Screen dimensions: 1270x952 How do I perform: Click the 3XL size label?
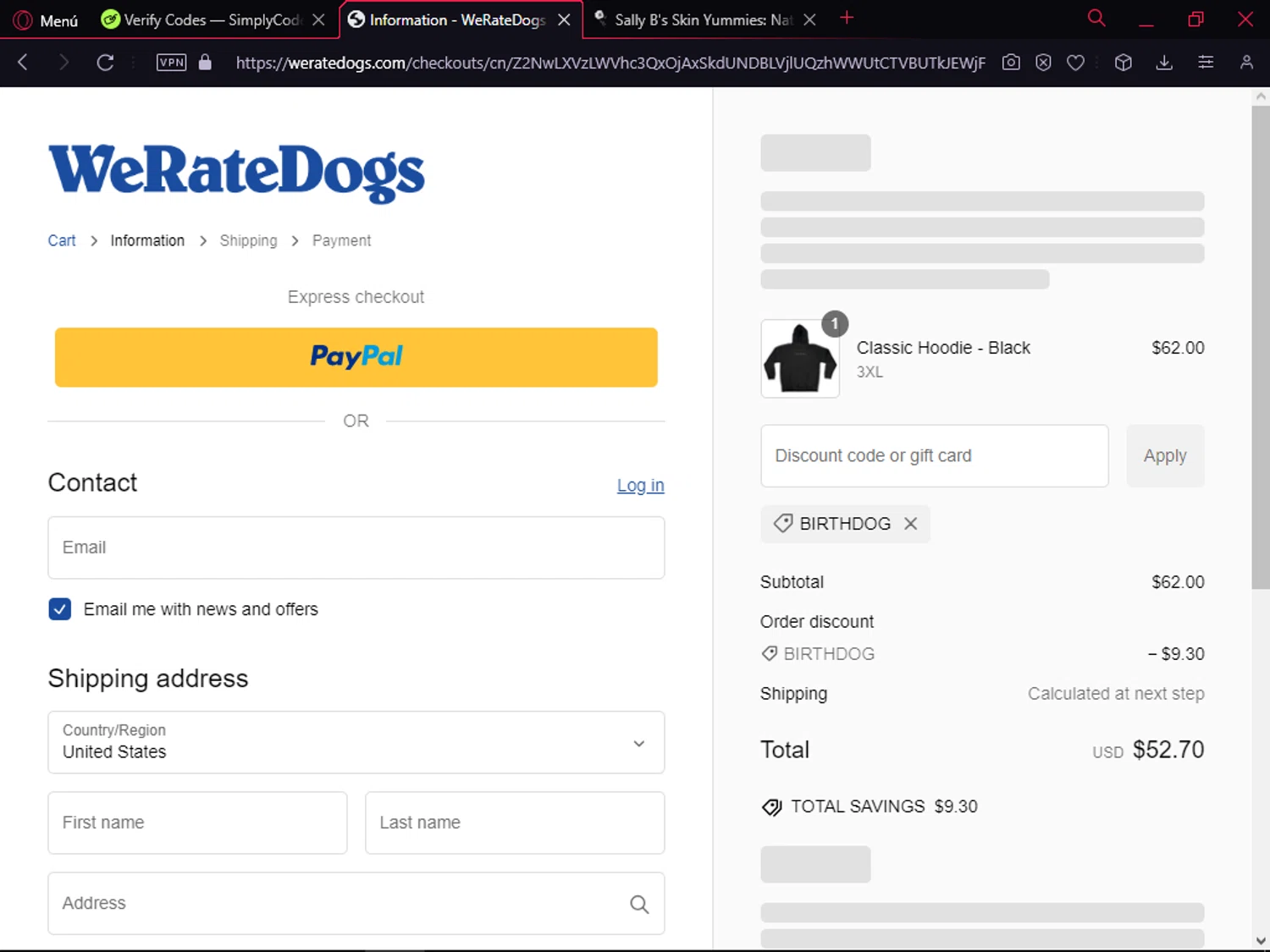870,371
